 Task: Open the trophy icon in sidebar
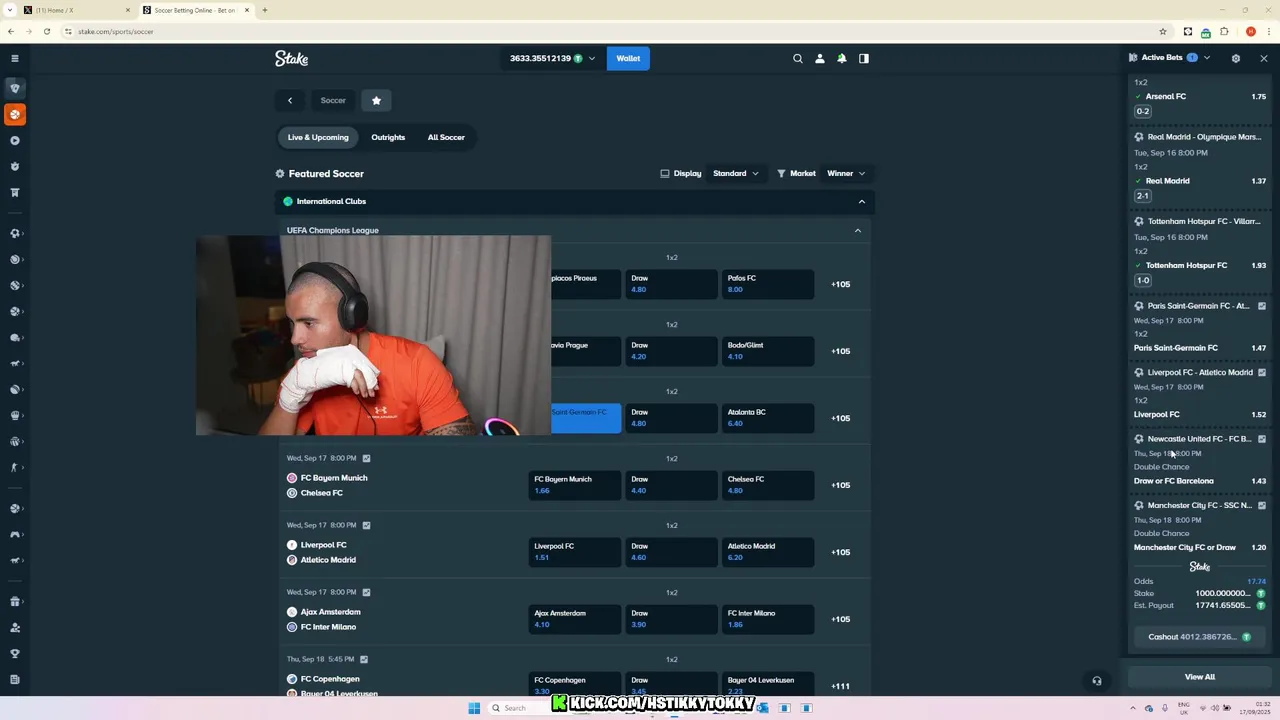tap(15, 653)
